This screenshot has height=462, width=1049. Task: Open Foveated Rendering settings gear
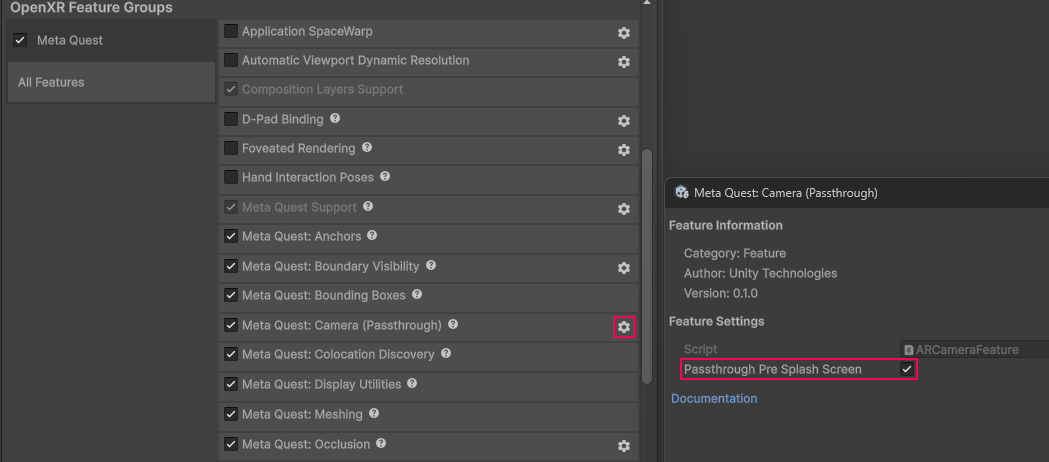(624, 150)
